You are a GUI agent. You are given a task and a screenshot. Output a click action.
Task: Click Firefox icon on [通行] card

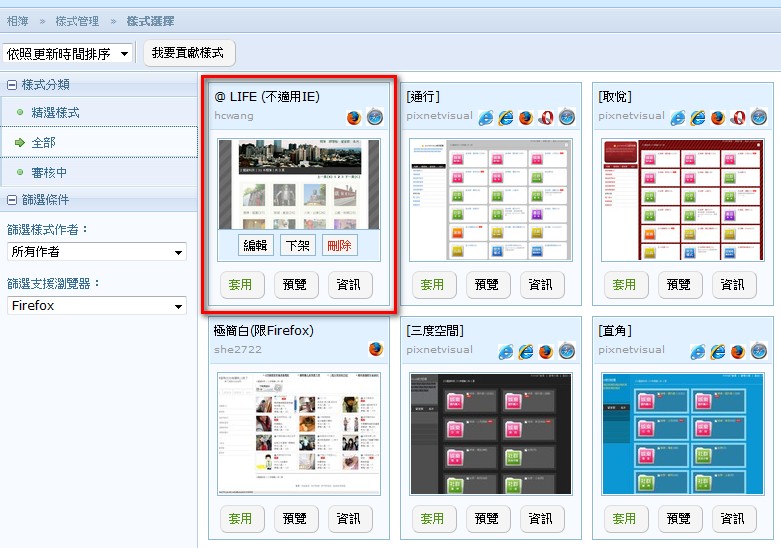526,118
